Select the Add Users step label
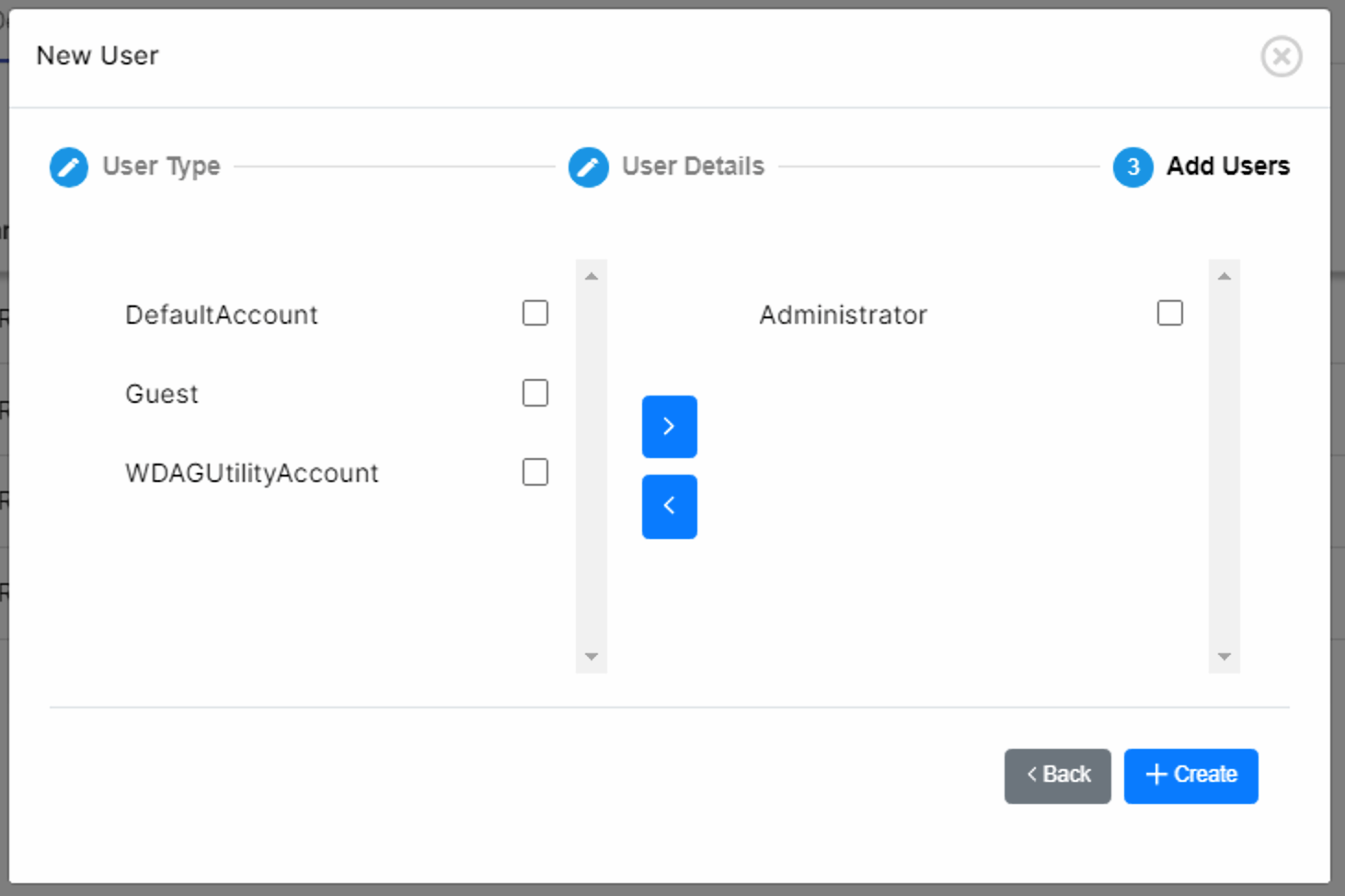This screenshot has height=896, width=1345. click(1227, 167)
